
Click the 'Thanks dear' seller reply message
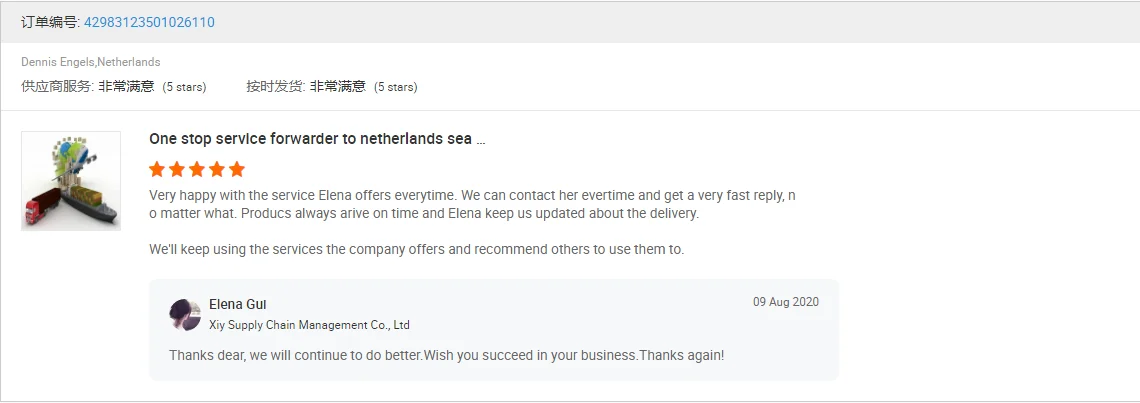(x=446, y=355)
